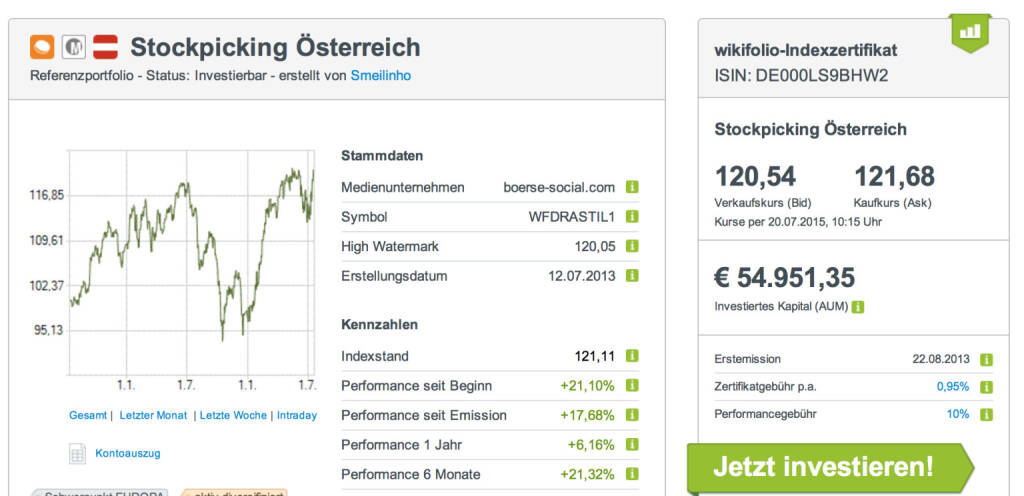
Task: Click the orange speech bubble icon
Action: [42, 46]
